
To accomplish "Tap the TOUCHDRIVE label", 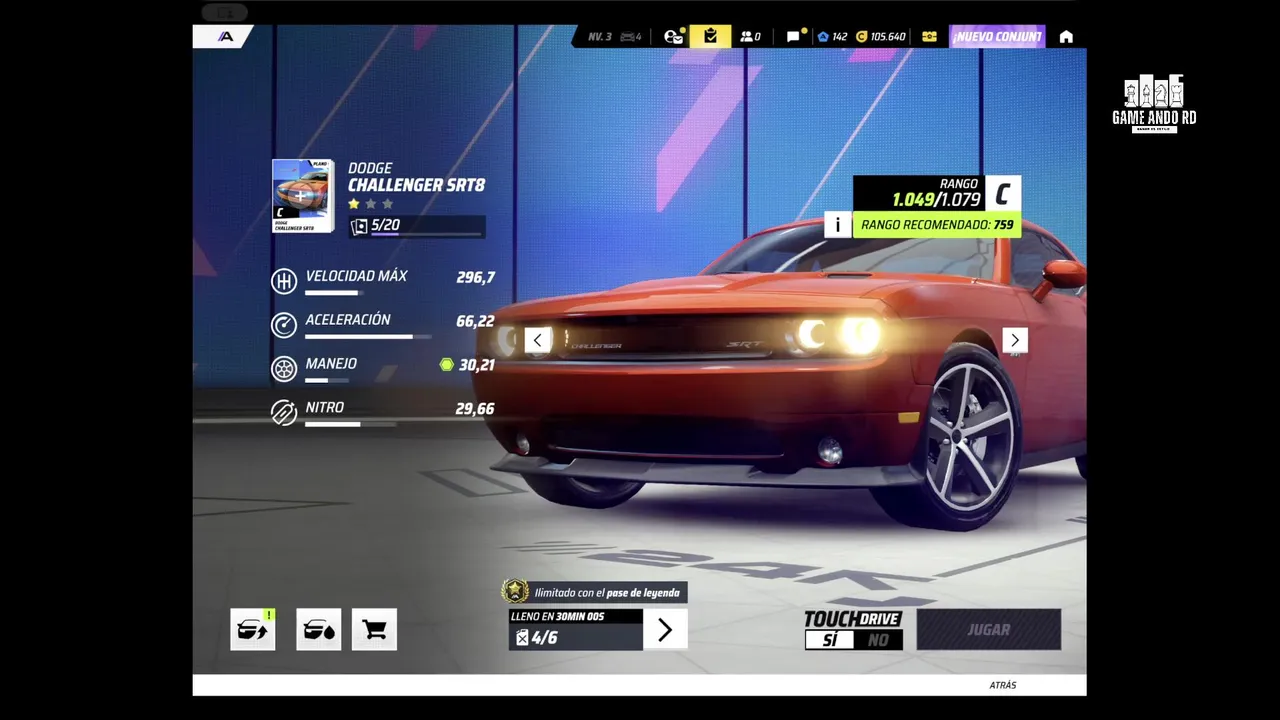I will pyautogui.click(x=853, y=619).
